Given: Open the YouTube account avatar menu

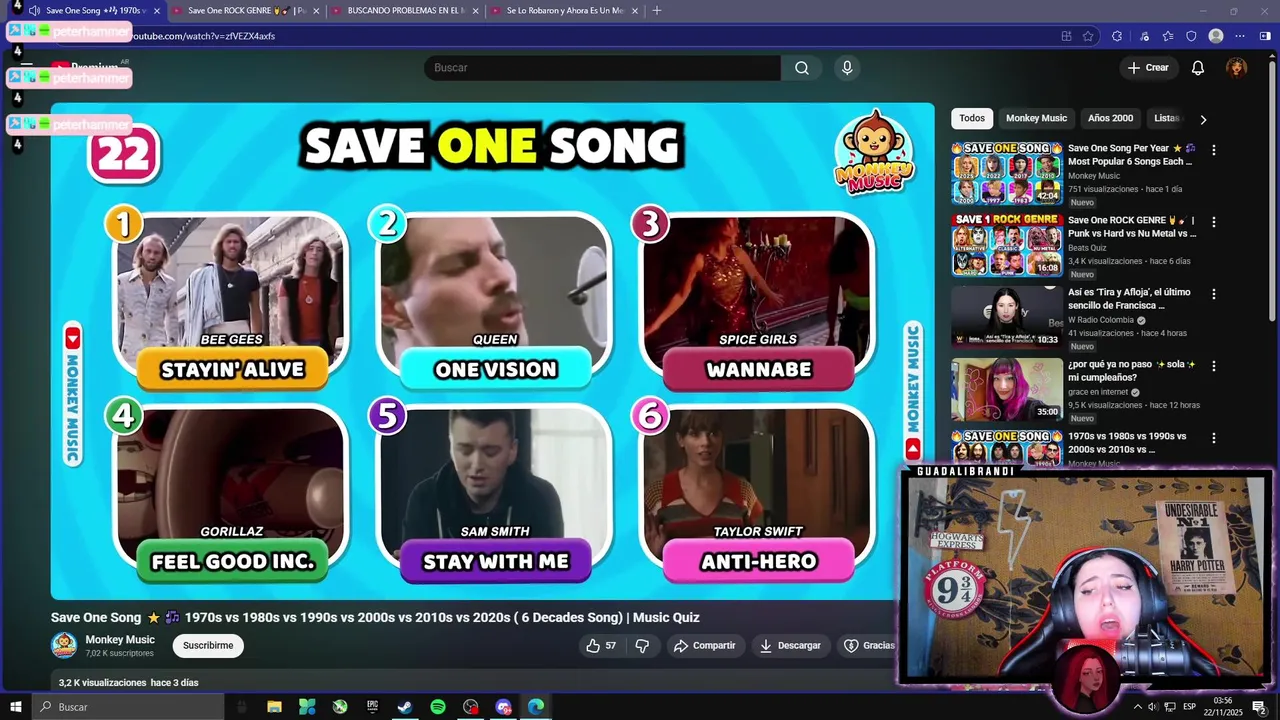Looking at the screenshot, I should click(1237, 68).
